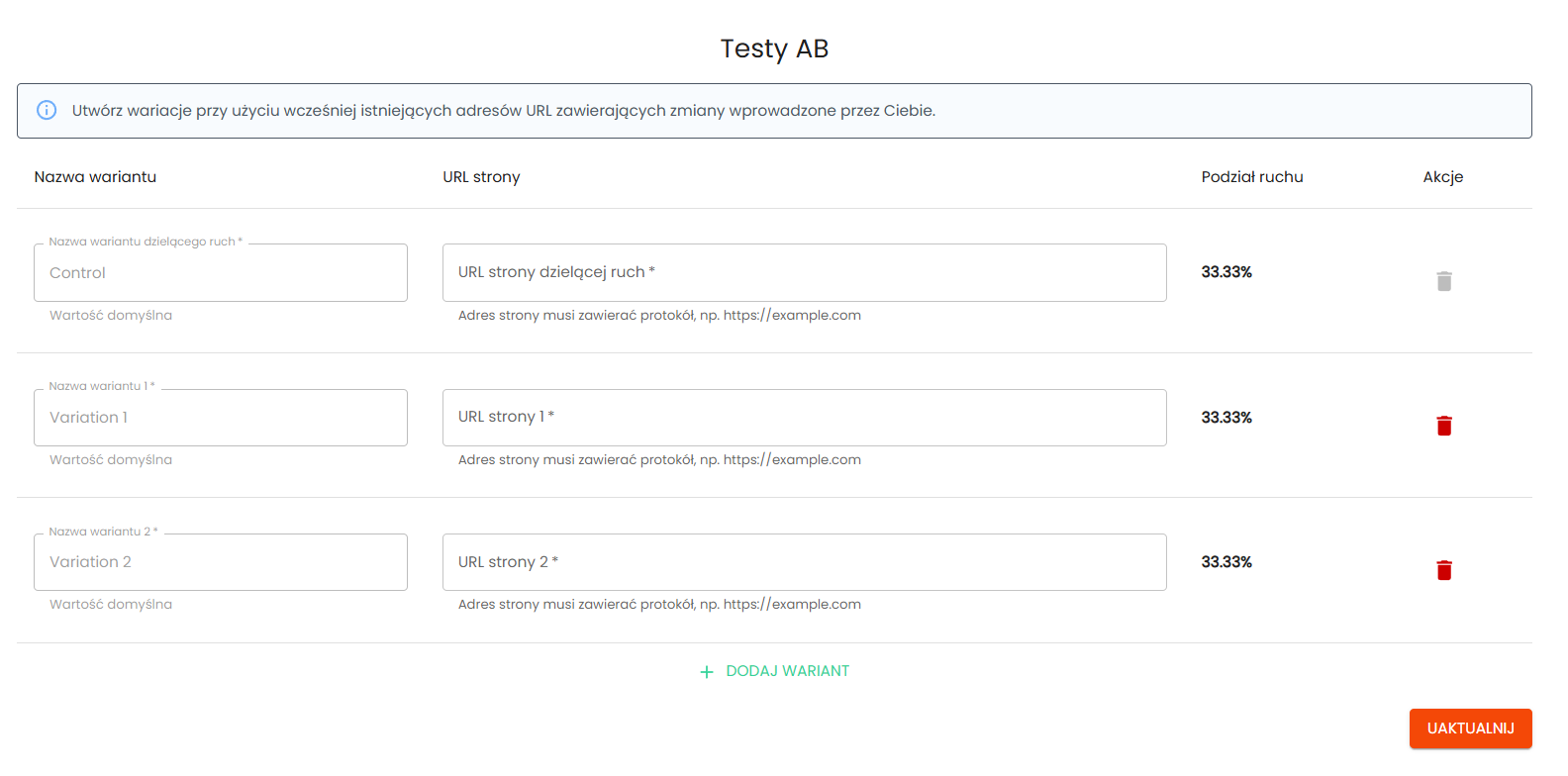The image size is (1568, 776).
Task: Focus the Control variant name field
Action: coord(220,273)
